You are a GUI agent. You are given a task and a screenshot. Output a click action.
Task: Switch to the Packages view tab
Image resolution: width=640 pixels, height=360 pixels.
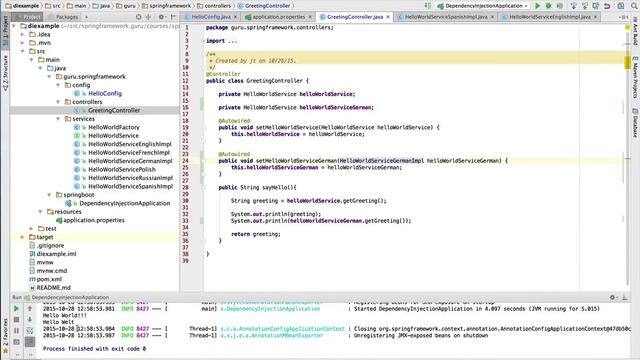click(63, 17)
